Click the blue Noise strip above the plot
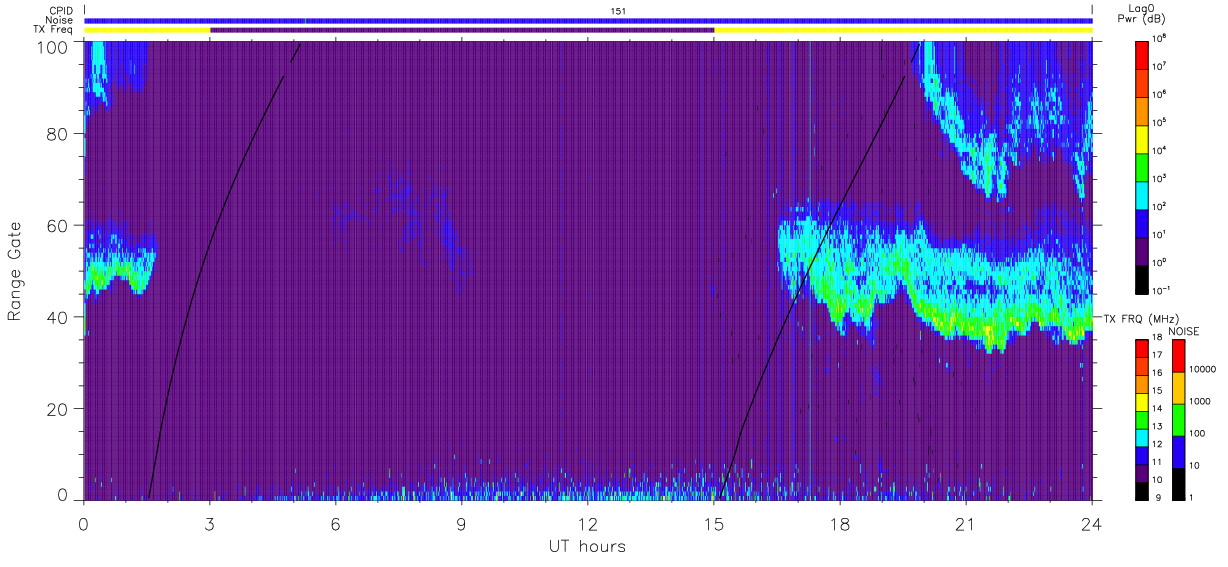Viewport: 1228px width, 567px height. [588, 20]
